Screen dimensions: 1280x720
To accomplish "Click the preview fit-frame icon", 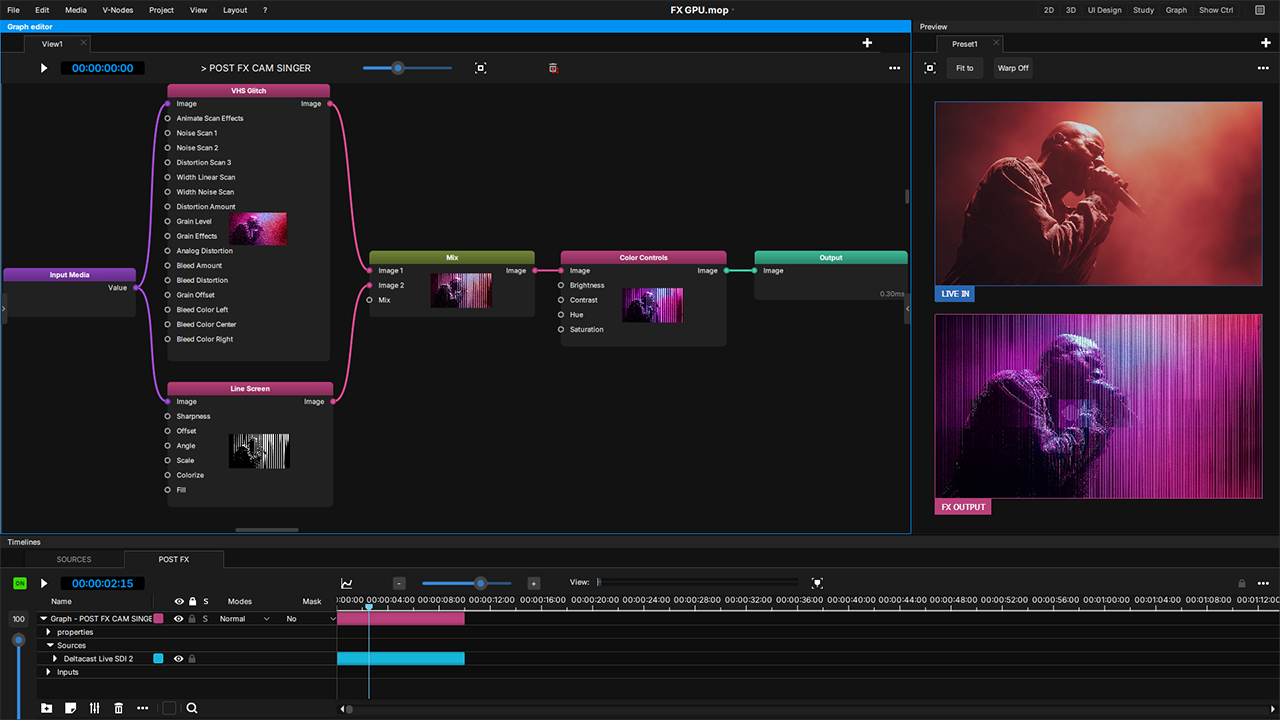I will pyautogui.click(x=930, y=68).
